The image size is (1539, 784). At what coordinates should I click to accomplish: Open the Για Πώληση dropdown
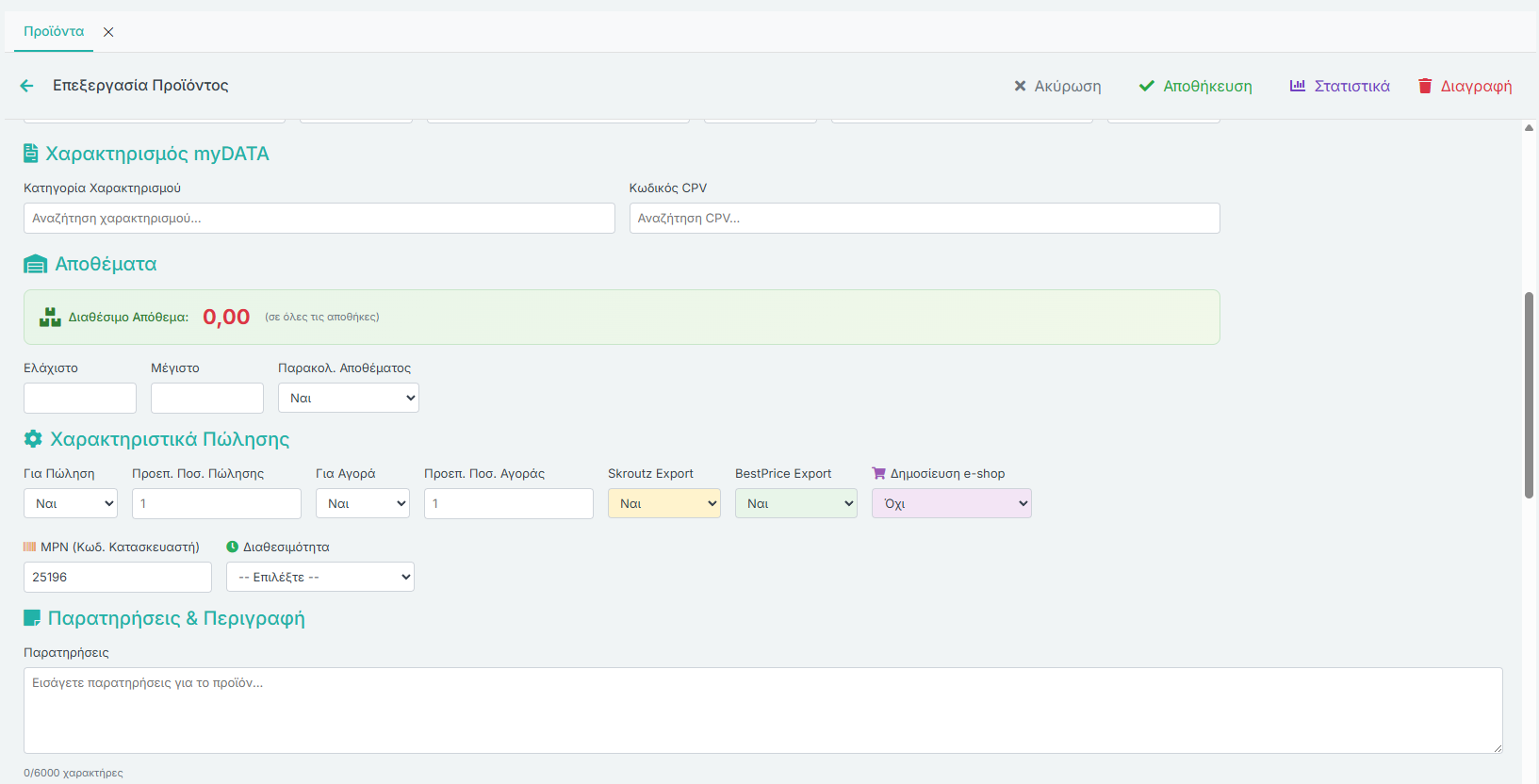(x=71, y=503)
